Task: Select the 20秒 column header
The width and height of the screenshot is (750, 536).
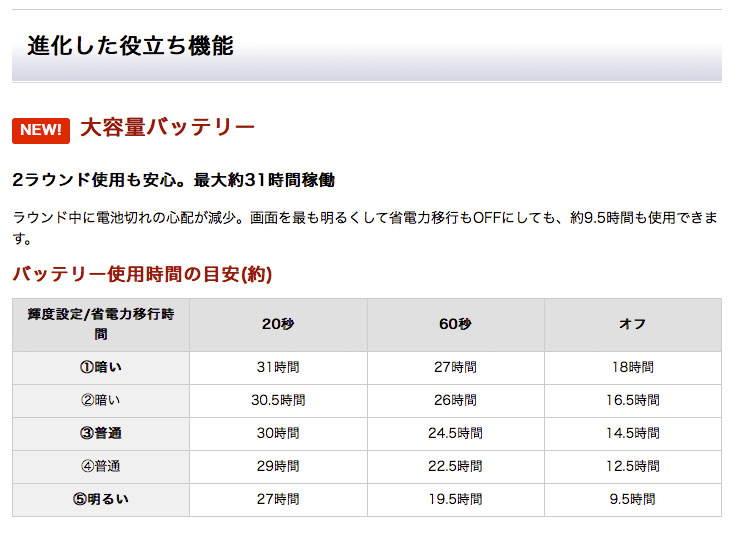Action: tap(278, 324)
